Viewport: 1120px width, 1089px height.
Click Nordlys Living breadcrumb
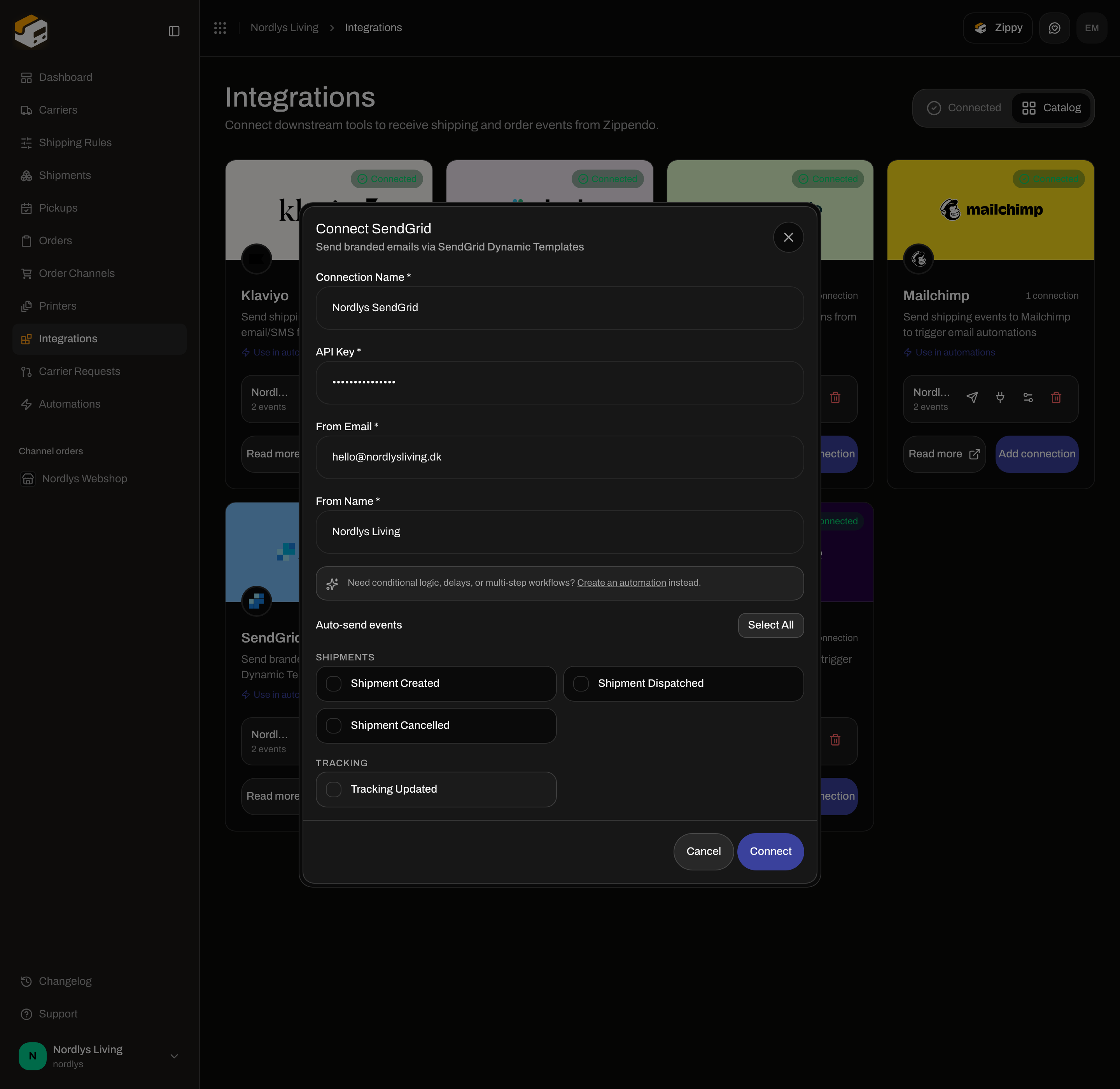pos(284,28)
